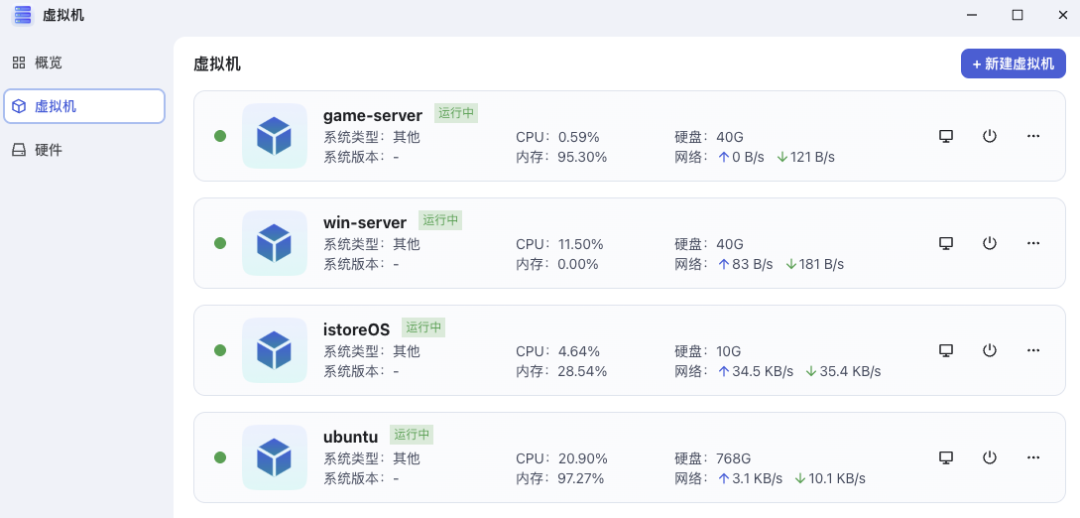The image size is (1080, 518).
Task: Select 虚拟机 item in sidebar
Action: pos(84,106)
